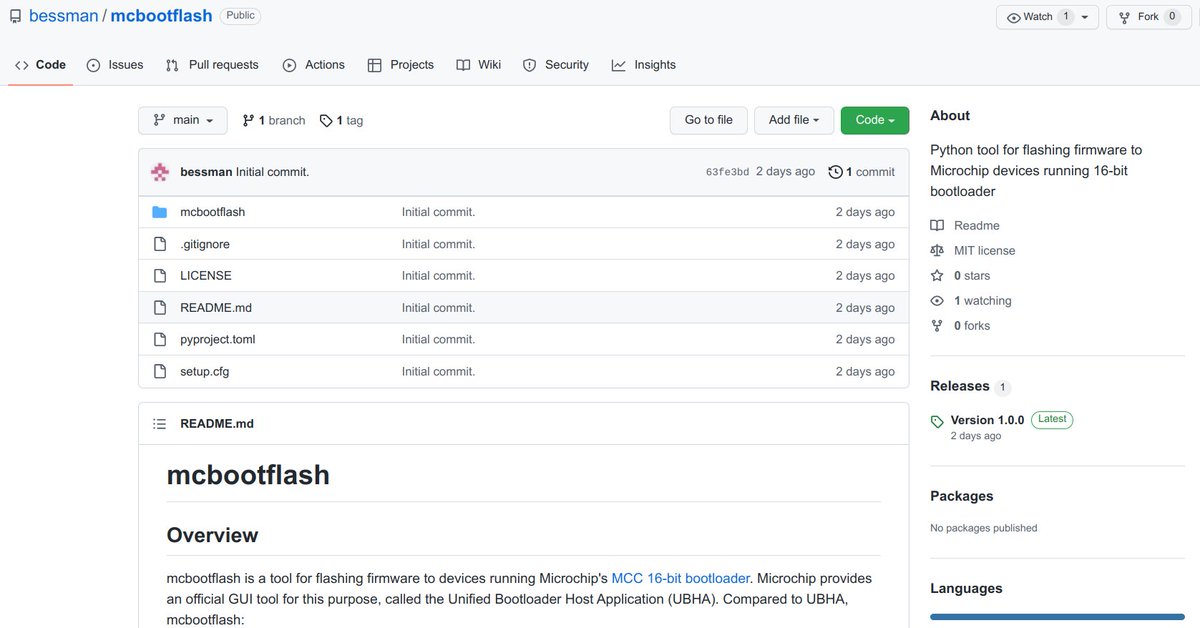Open README.md in the file list

pyautogui.click(x=216, y=308)
